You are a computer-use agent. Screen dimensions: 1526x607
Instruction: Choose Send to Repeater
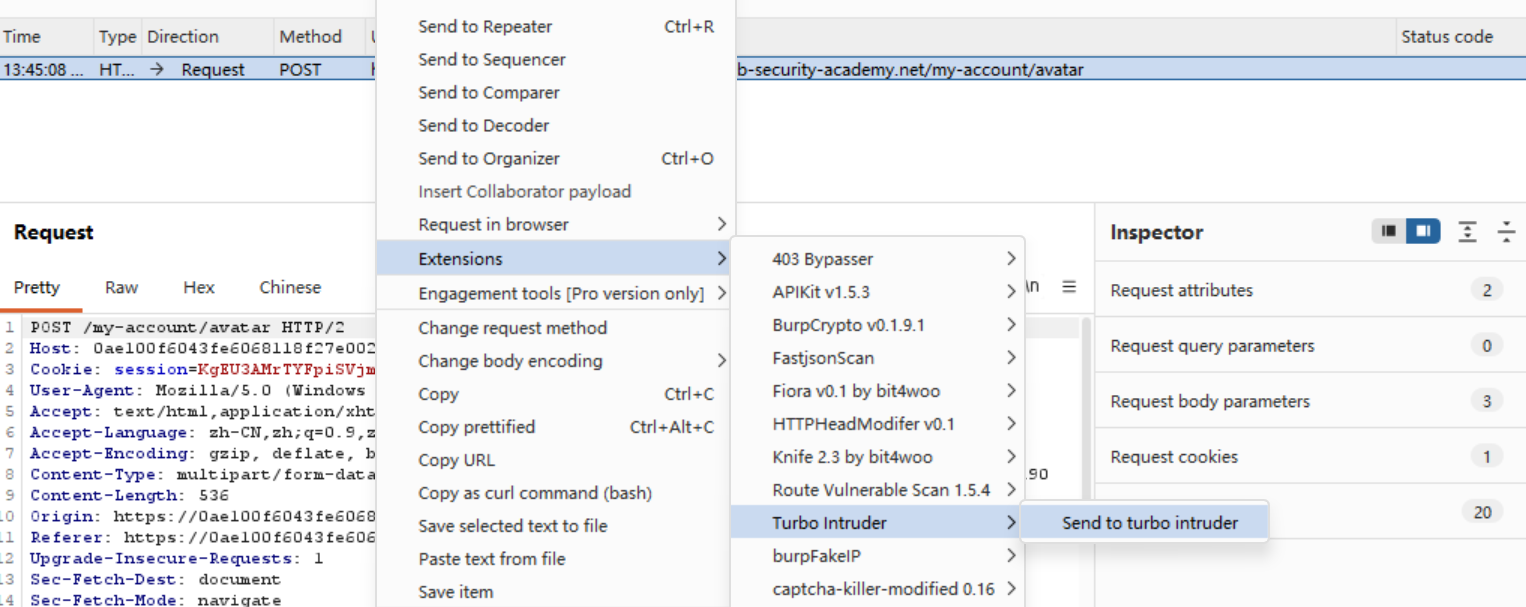click(555, 27)
